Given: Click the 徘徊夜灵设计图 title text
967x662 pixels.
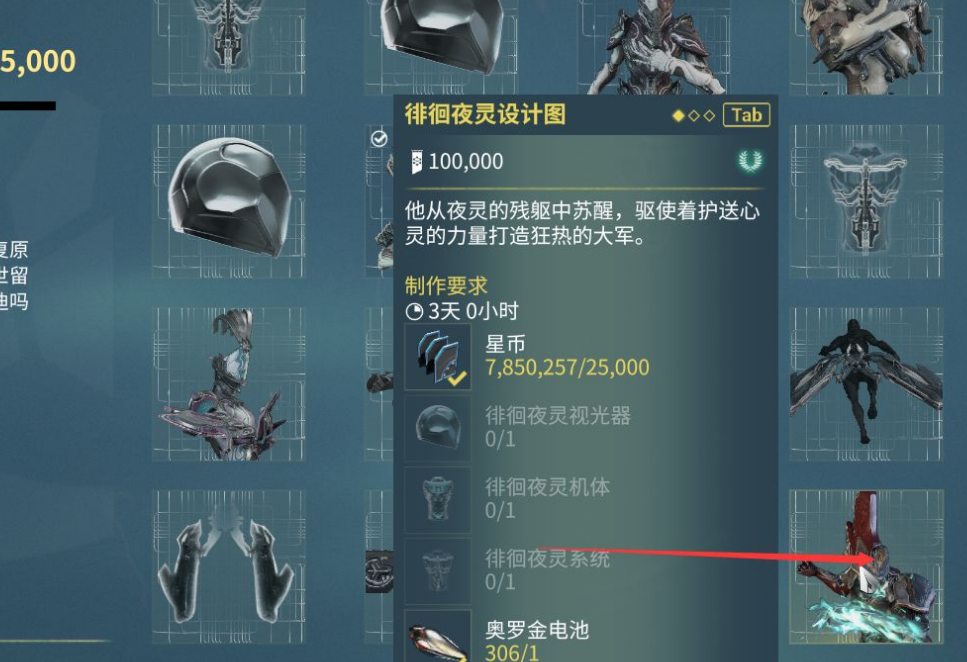Looking at the screenshot, I should click(485, 115).
